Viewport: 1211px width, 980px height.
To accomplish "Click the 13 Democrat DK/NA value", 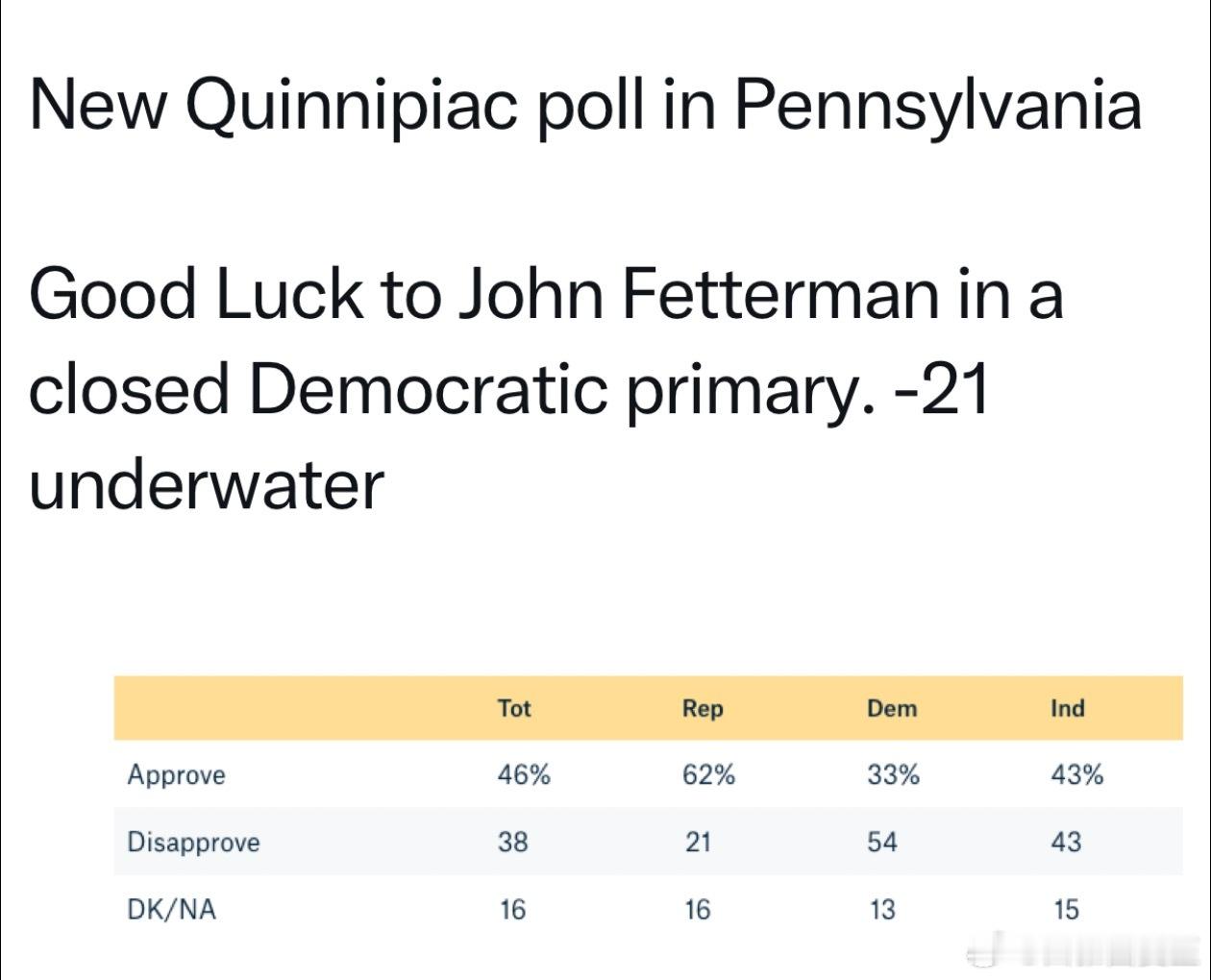I will coord(881,909).
